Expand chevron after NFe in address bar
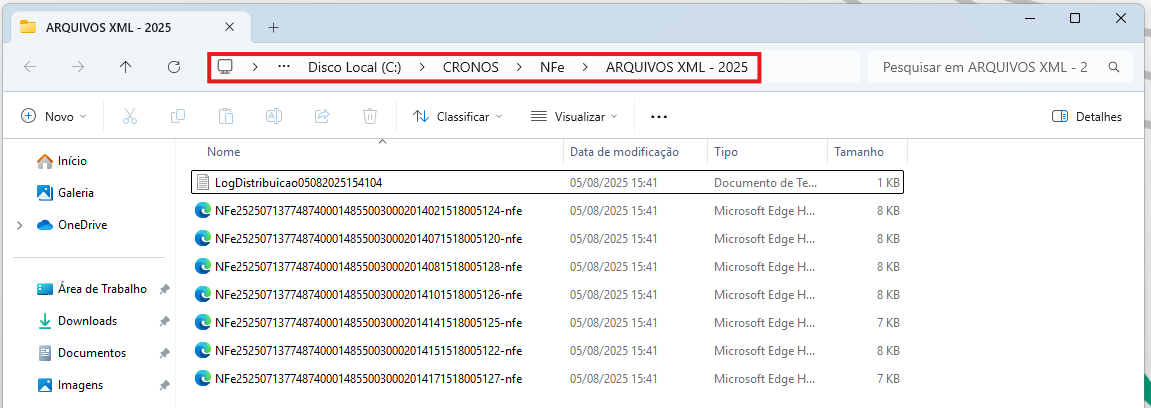This screenshot has height=408, width=1151. point(585,67)
